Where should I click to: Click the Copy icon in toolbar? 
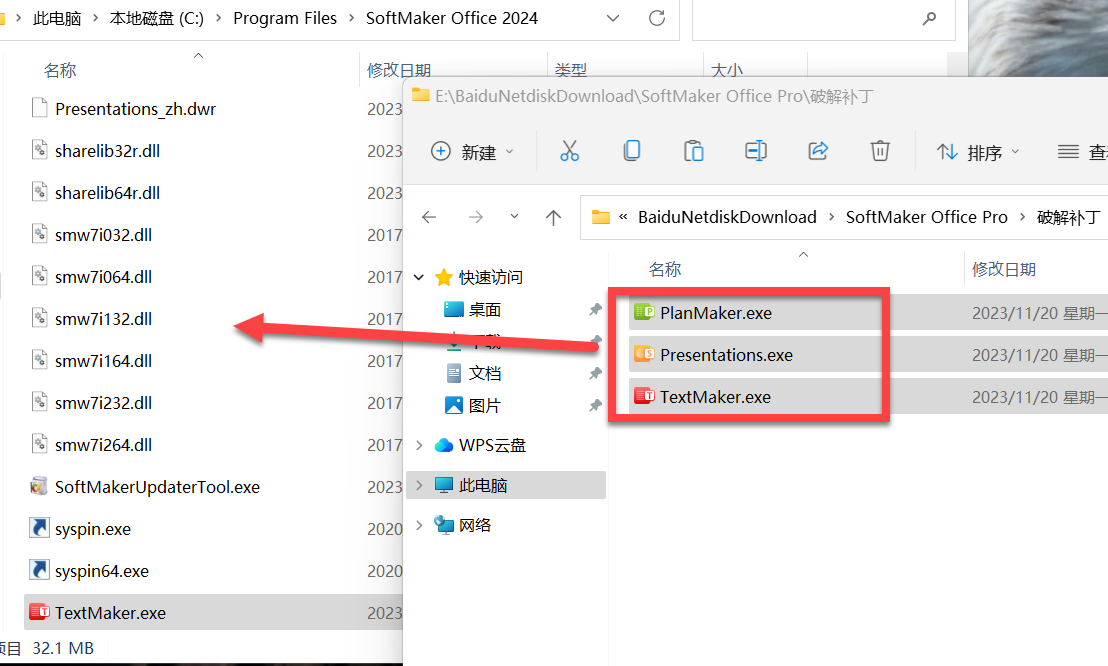pos(631,151)
